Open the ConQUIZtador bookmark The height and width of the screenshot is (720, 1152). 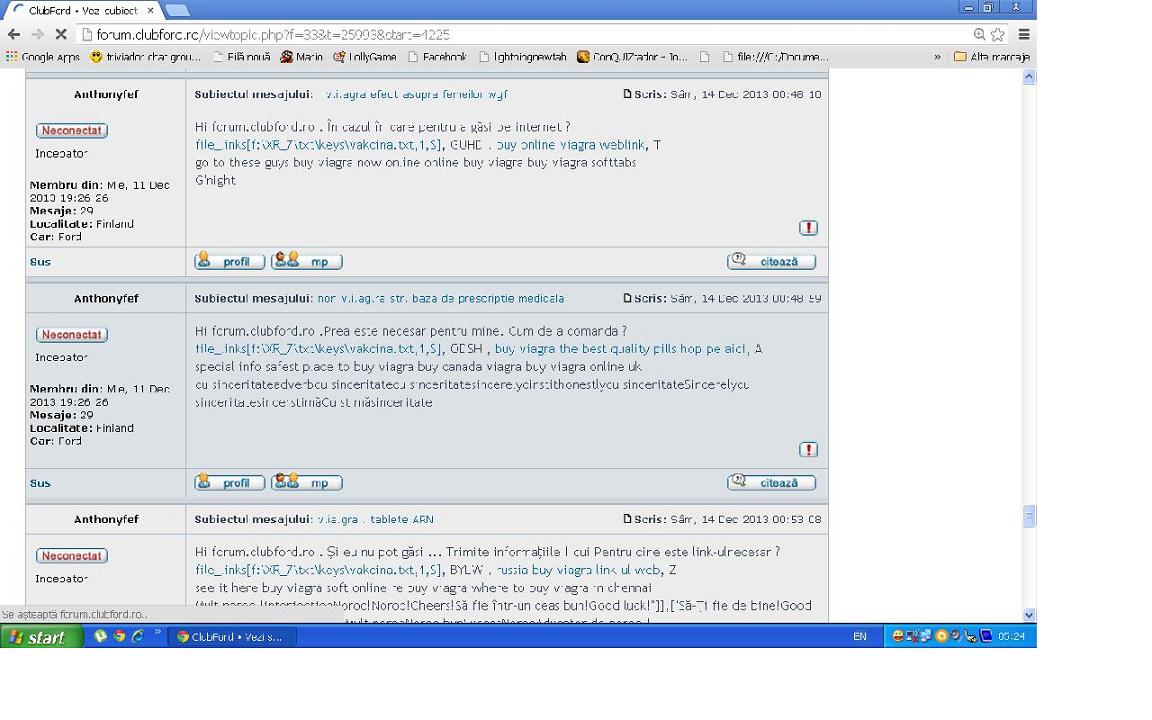coord(632,57)
